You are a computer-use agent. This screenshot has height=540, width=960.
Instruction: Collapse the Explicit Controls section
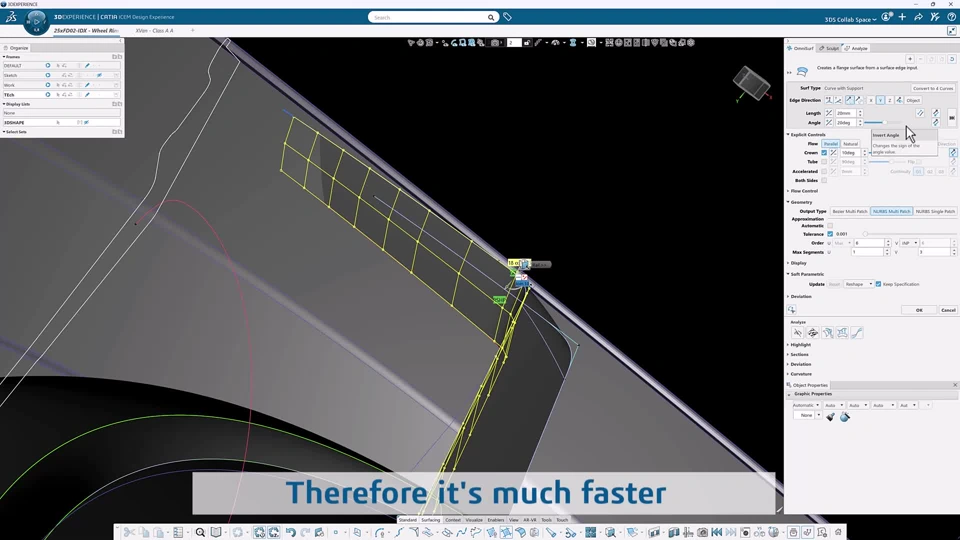pos(789,135)
